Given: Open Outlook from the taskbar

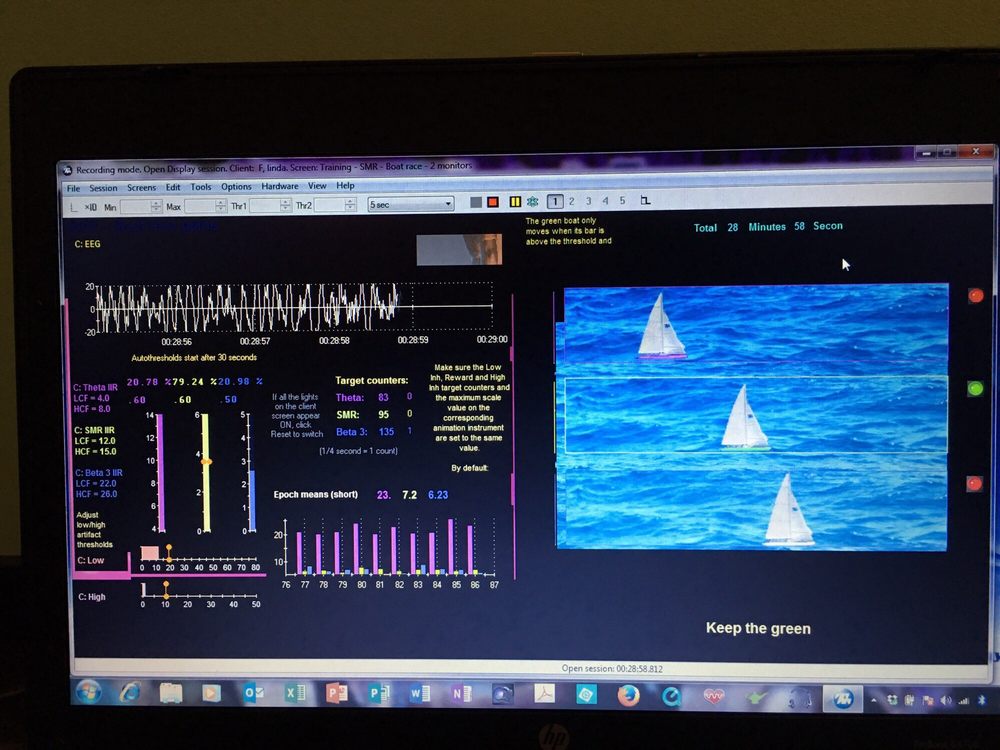Looking at the screenshot, I should click(x=254, y=693).
